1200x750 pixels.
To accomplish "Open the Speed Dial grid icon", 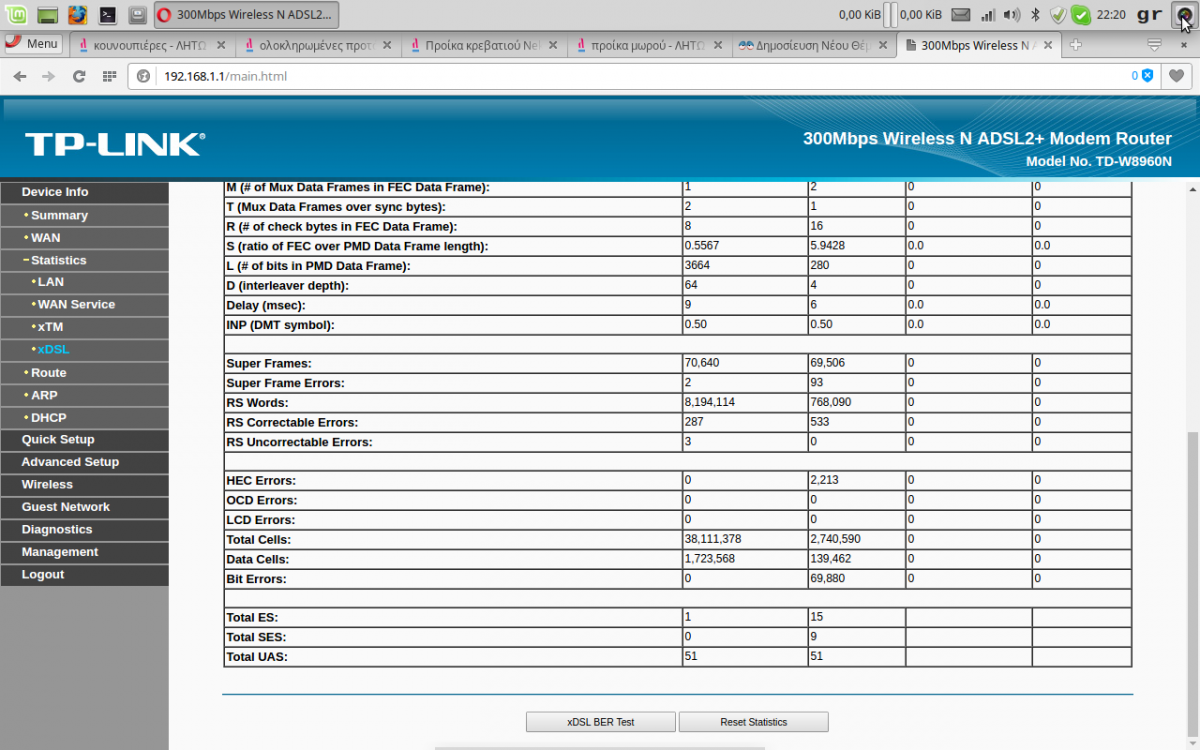I will (x=109, y=76).
